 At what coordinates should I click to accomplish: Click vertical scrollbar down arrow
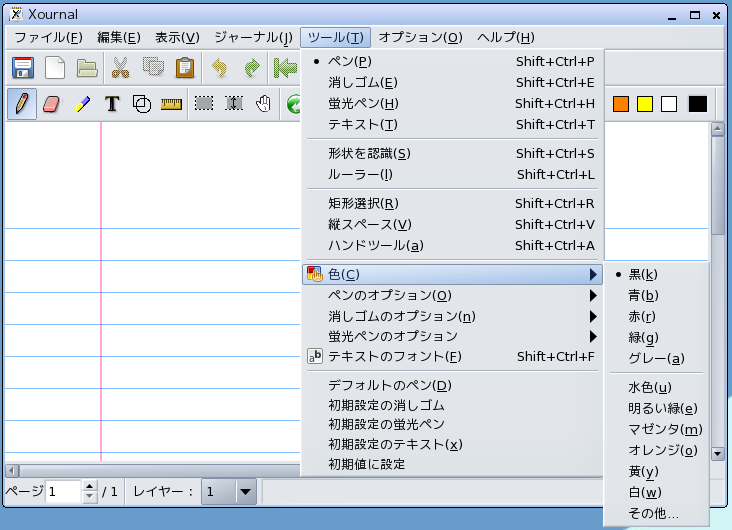click(x=718, y=453)
